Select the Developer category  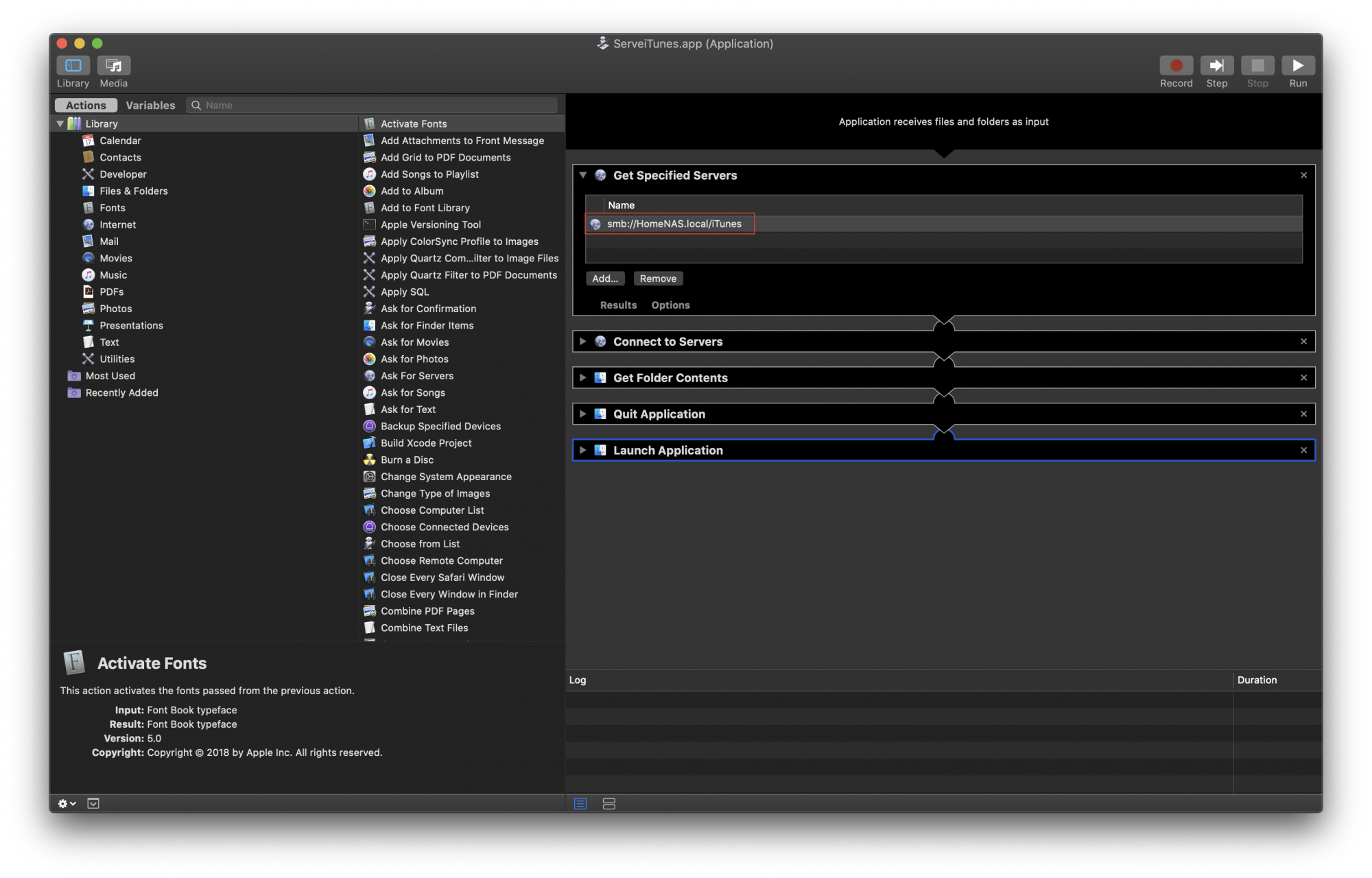(123, 174)
